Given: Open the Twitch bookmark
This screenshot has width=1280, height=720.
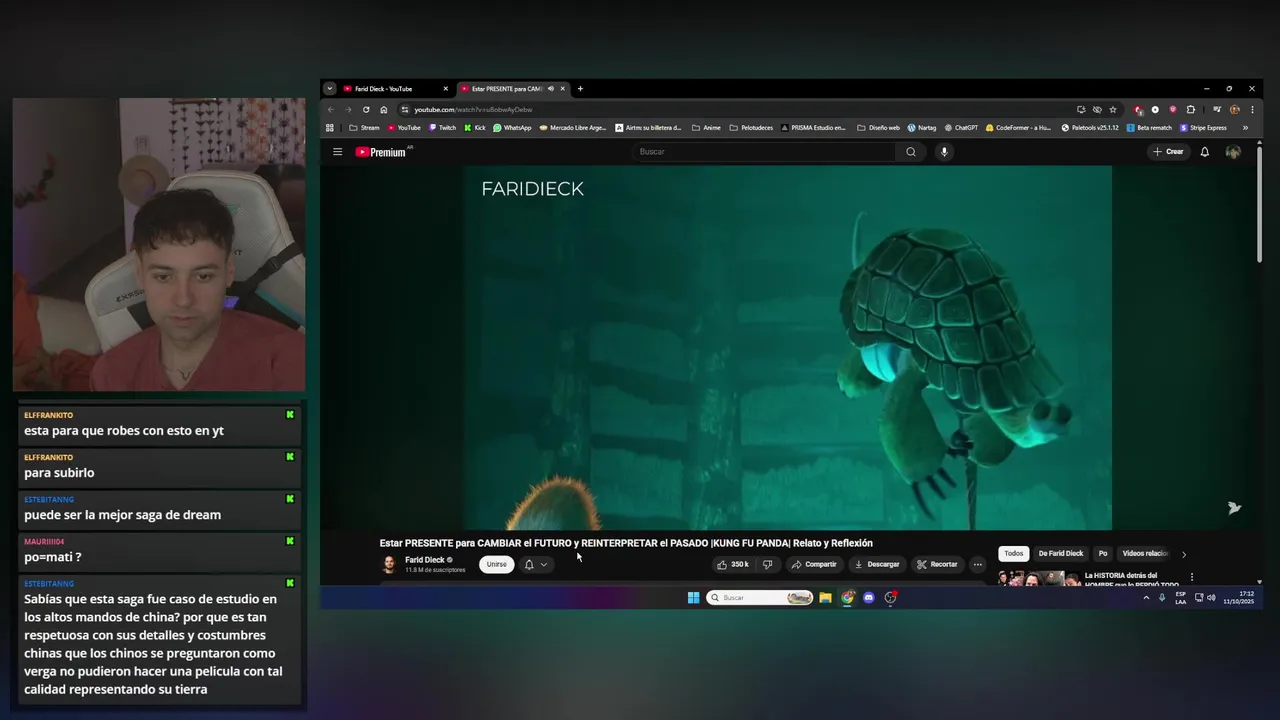Looking at the screenshot, I should pos(442,128).
